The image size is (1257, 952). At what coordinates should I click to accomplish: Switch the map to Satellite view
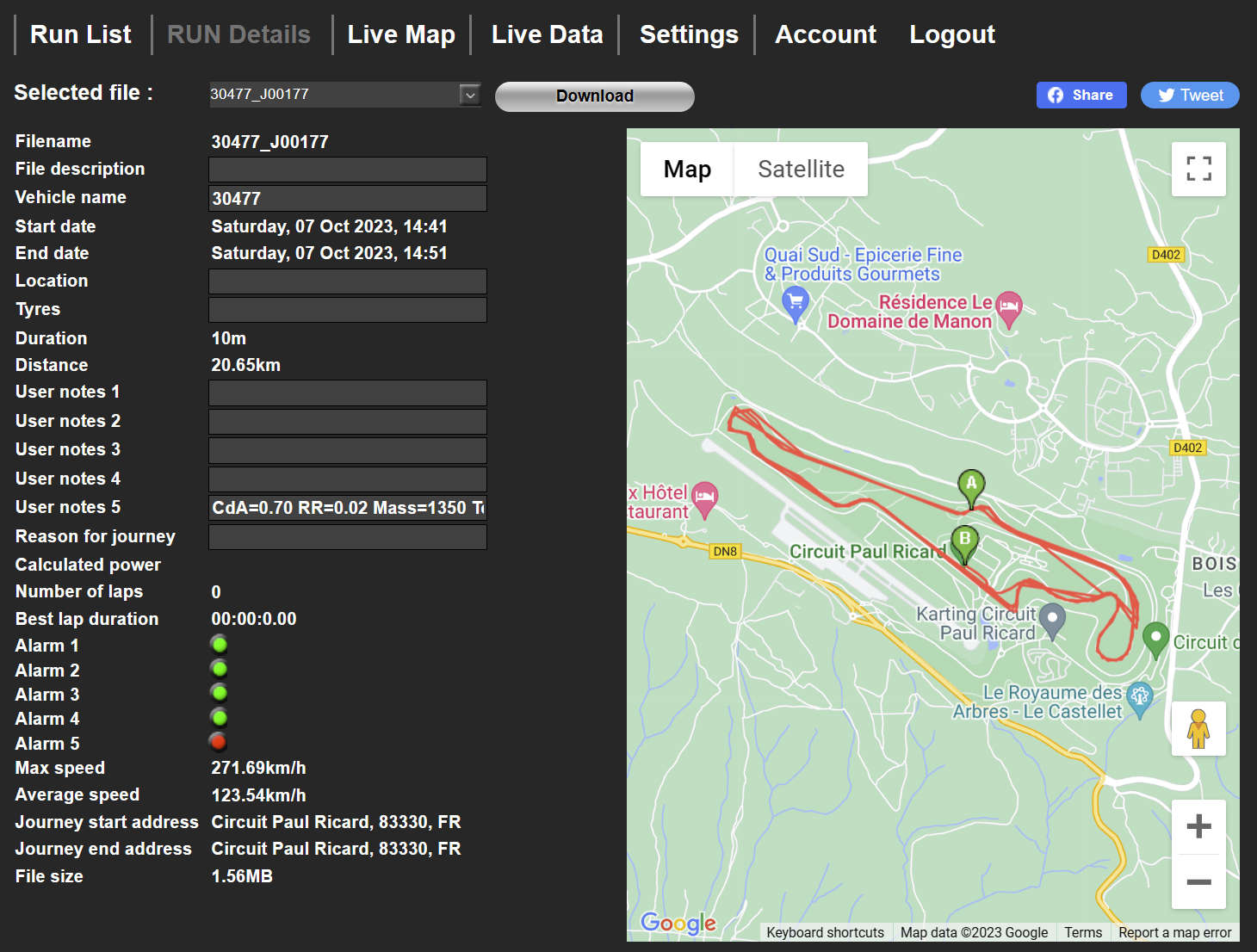(801, 170)
